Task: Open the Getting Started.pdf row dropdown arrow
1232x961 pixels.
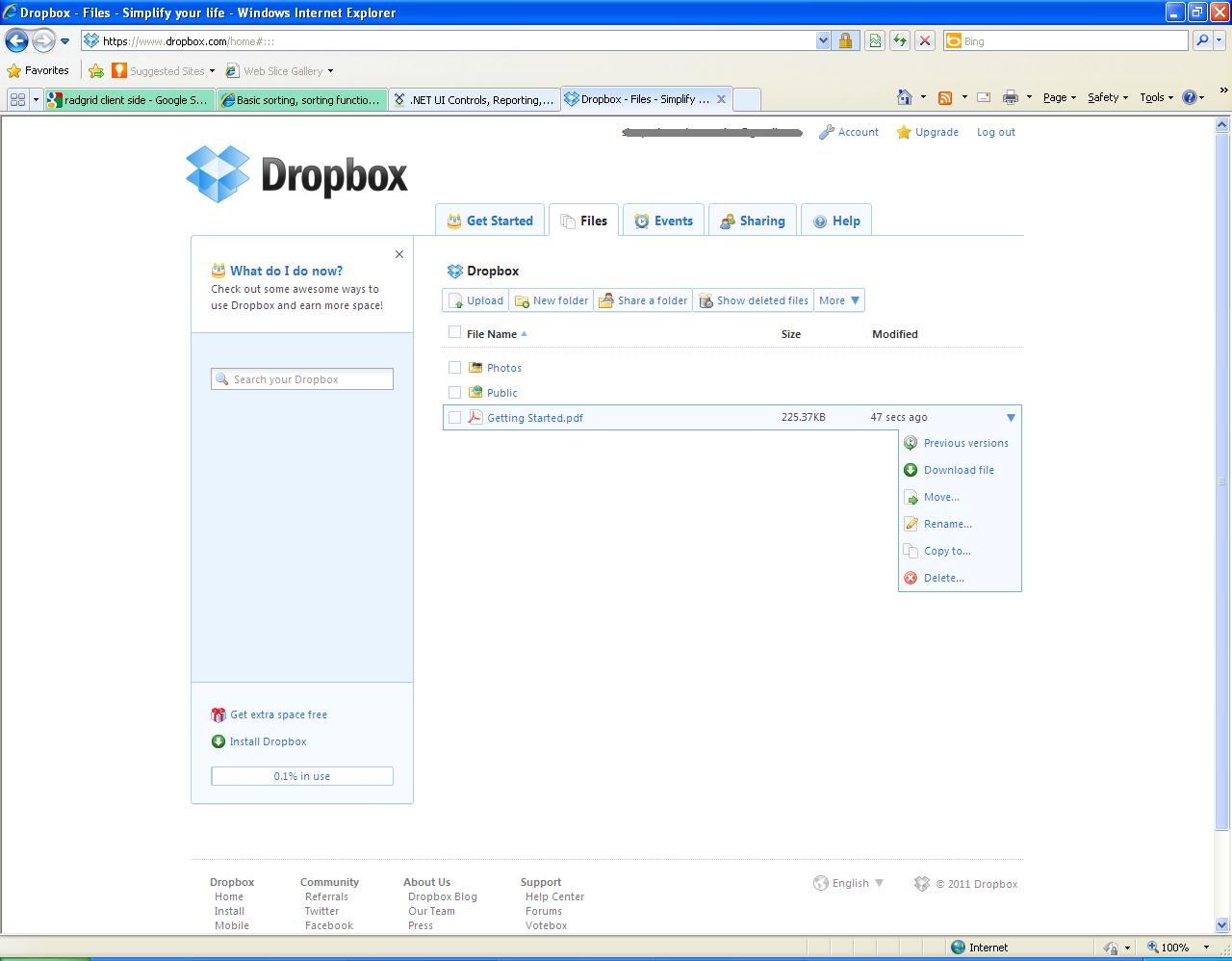Action: pyautogui.click(x=1011, y=418)
